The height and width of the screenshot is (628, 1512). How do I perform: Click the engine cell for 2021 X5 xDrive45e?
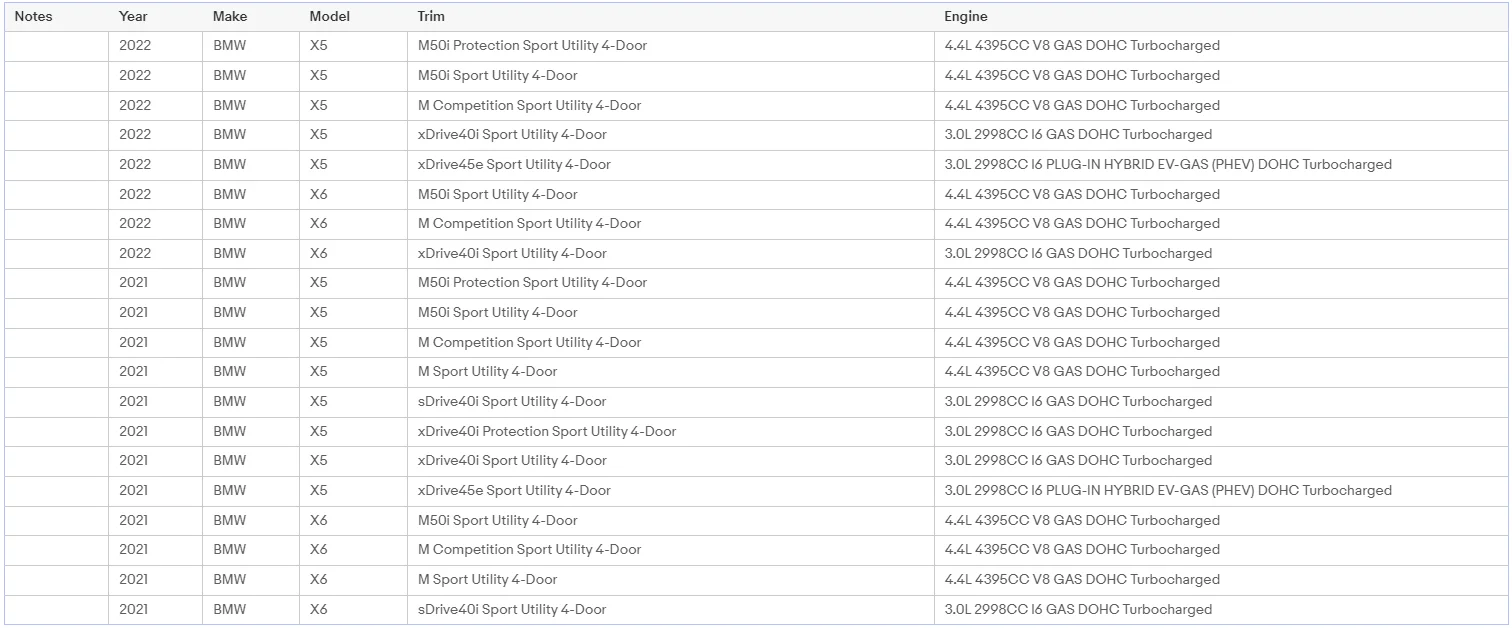tap(1222, 491)
